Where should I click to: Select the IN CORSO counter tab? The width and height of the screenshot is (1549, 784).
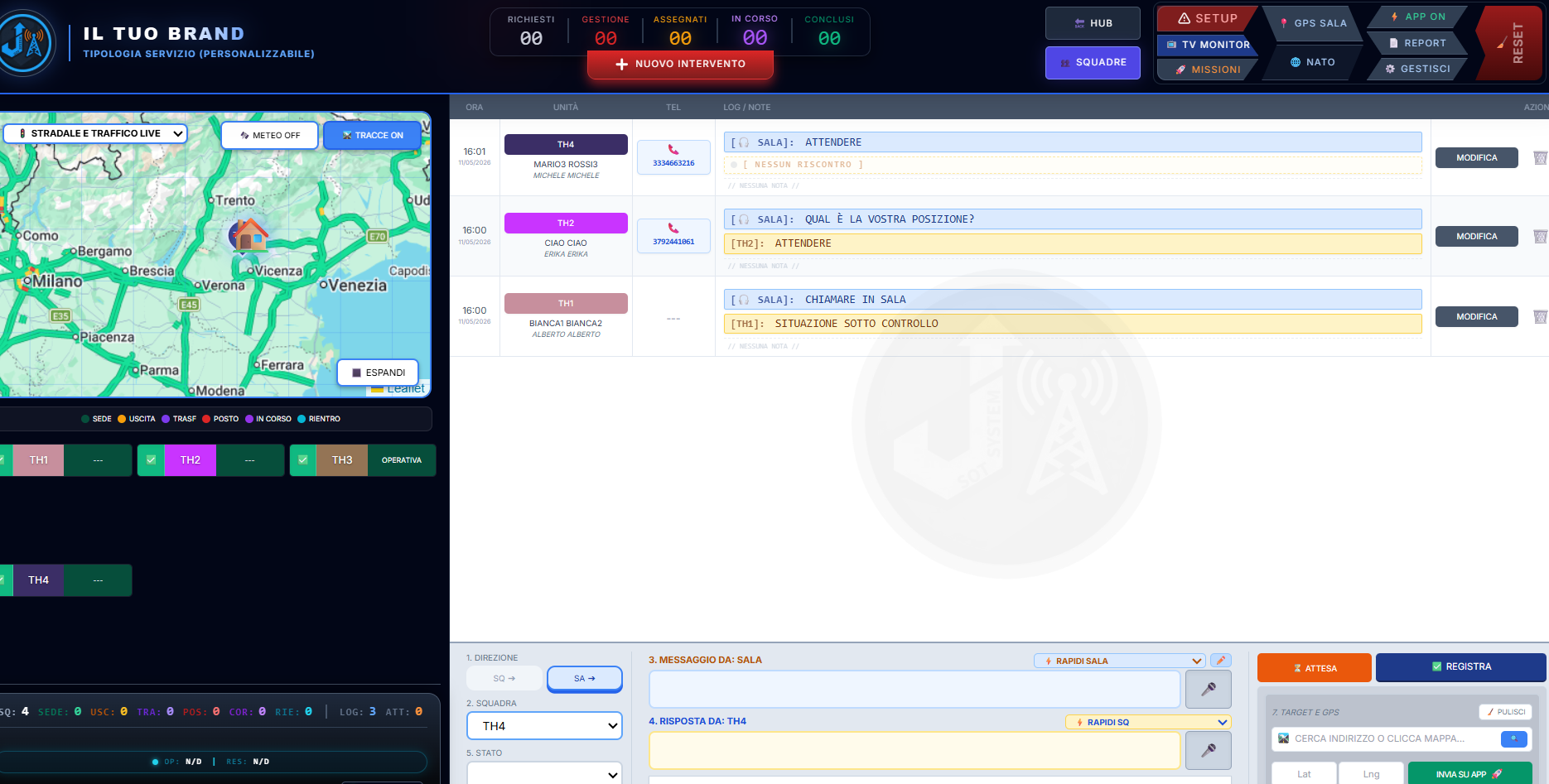click(x=755, y=31)
